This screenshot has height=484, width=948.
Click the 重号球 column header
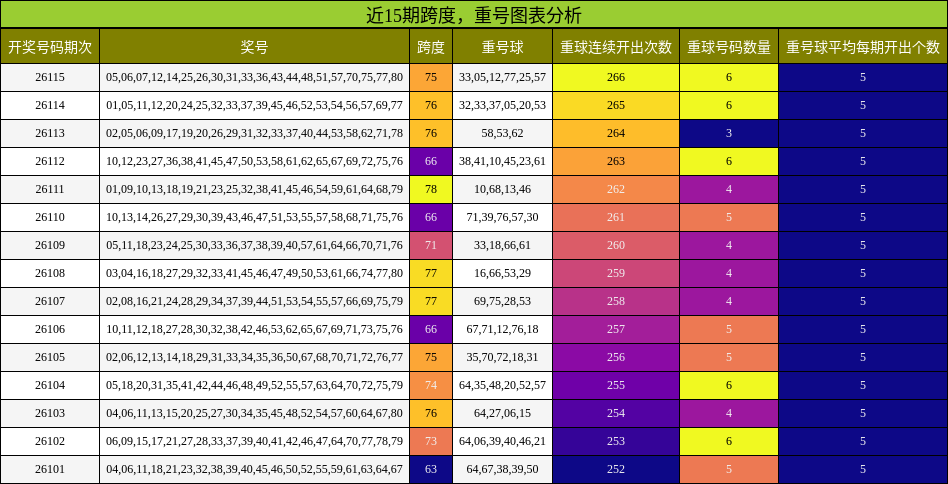click(x=502, y=47)
